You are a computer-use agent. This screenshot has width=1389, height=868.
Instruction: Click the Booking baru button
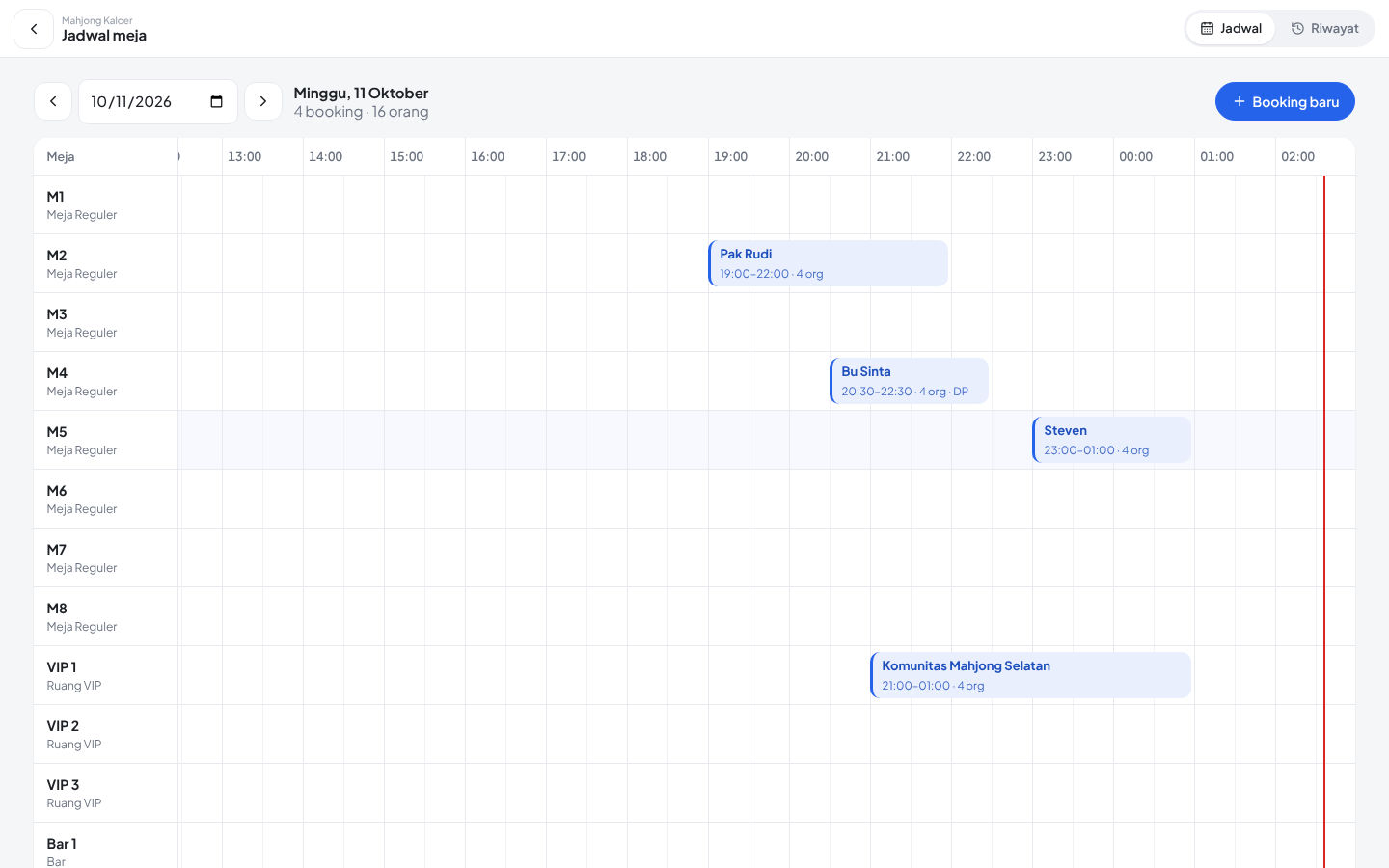click(x=1285, y=101)
